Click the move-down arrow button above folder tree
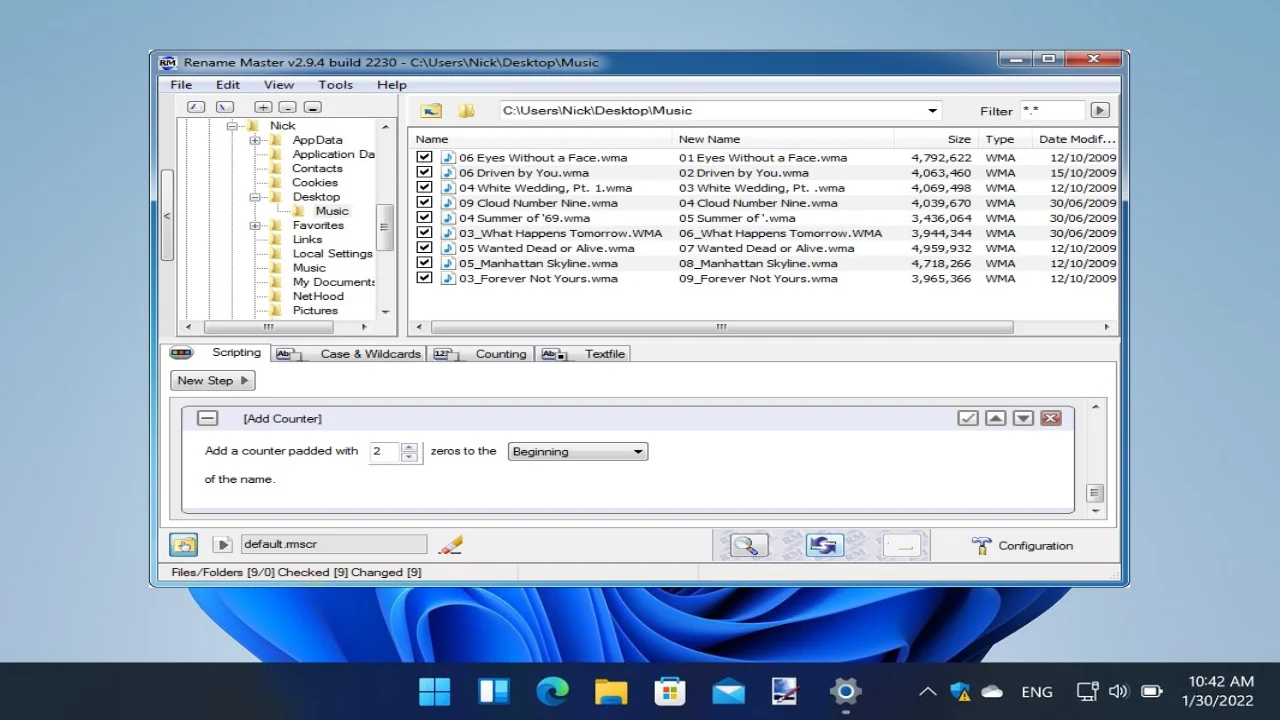Image resolution: width=1280 pixels, height=720 pixels. point(225,107)
